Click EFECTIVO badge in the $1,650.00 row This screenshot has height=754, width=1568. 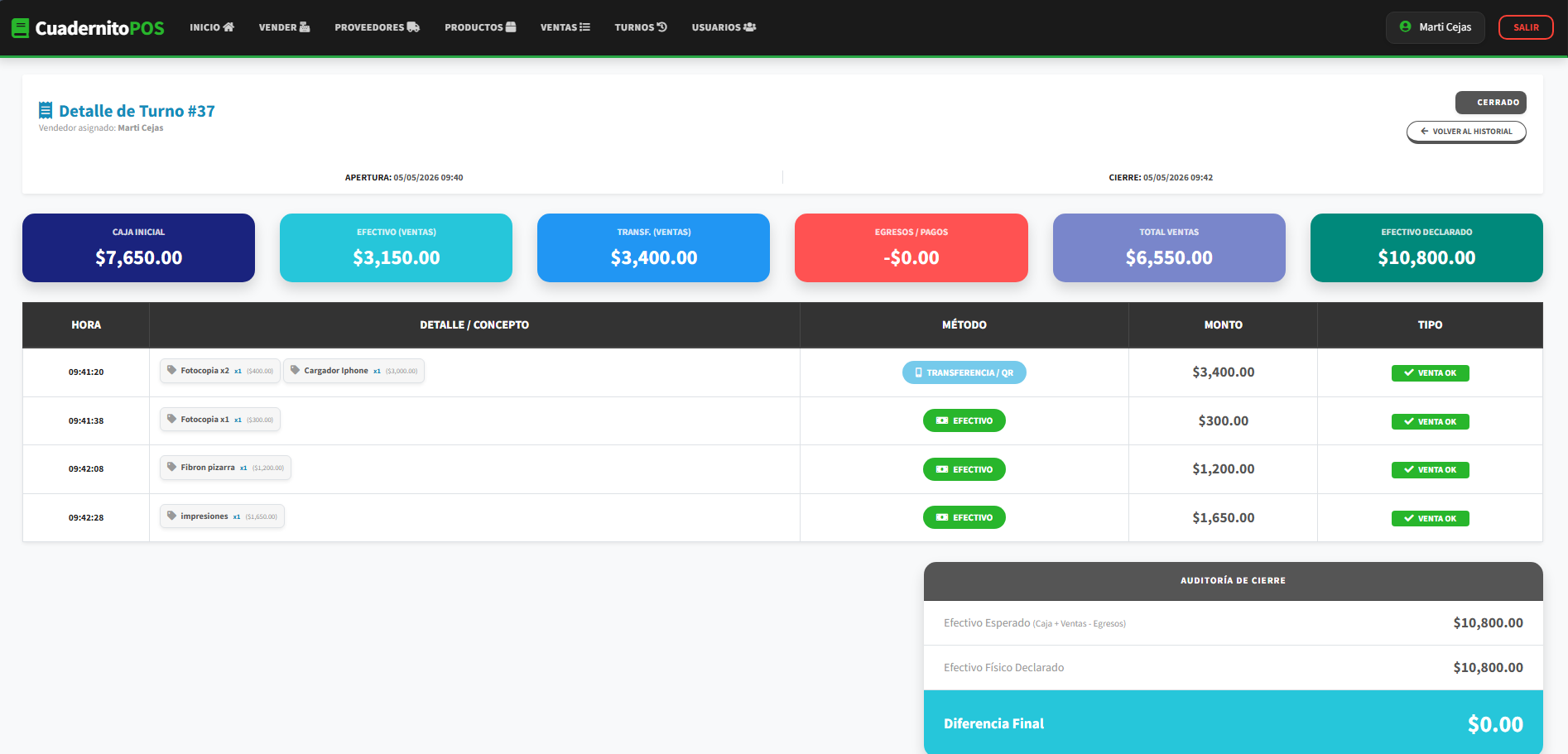tap(964, 517)
